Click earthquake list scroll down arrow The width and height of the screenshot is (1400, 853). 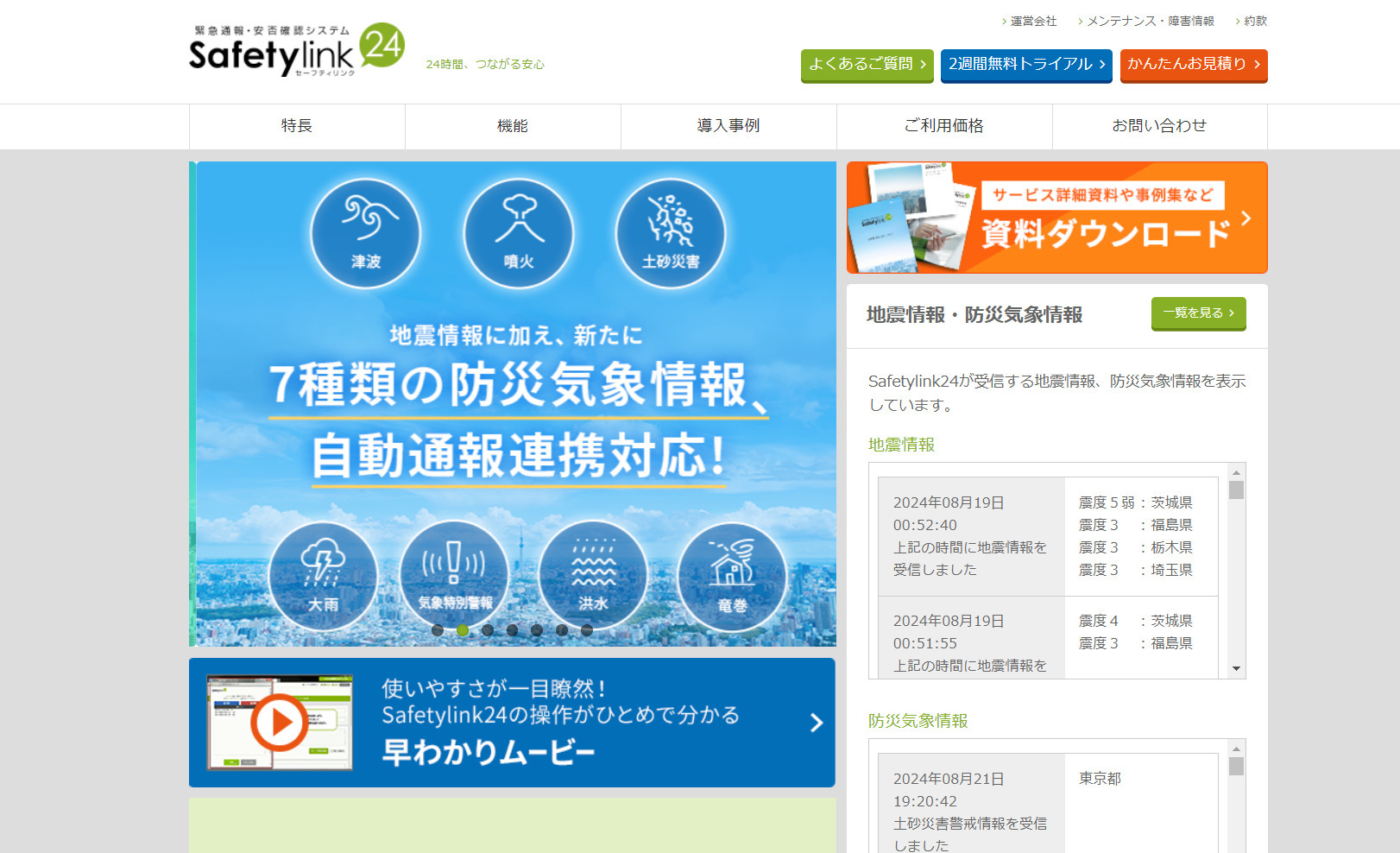pos(1236,669)
